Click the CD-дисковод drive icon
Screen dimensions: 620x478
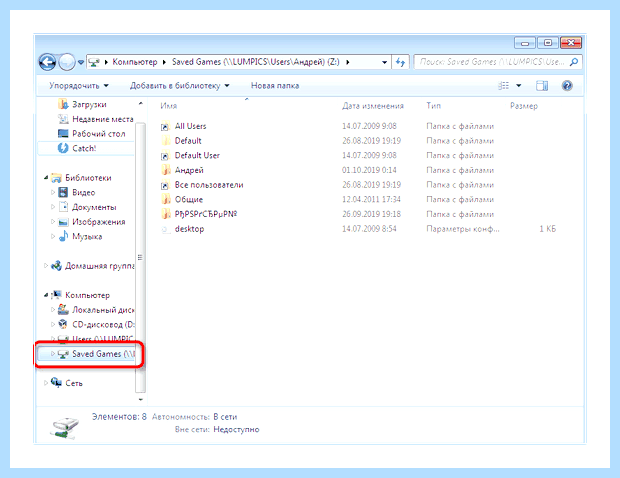click(63, 325)
